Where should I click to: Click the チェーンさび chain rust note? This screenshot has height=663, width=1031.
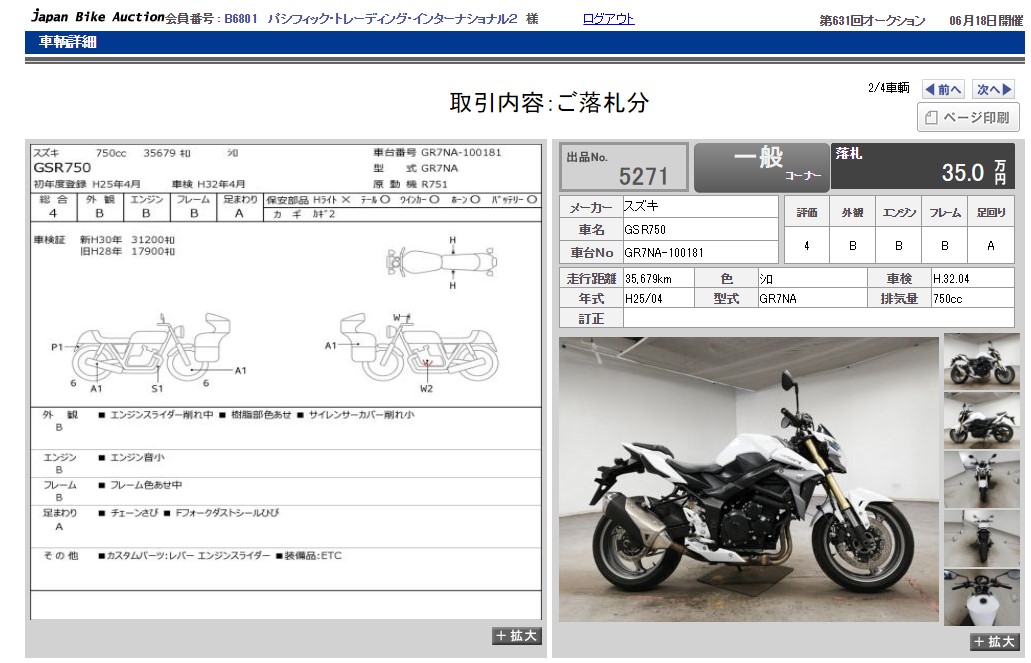pyautogui.click(x=134, y=512)
